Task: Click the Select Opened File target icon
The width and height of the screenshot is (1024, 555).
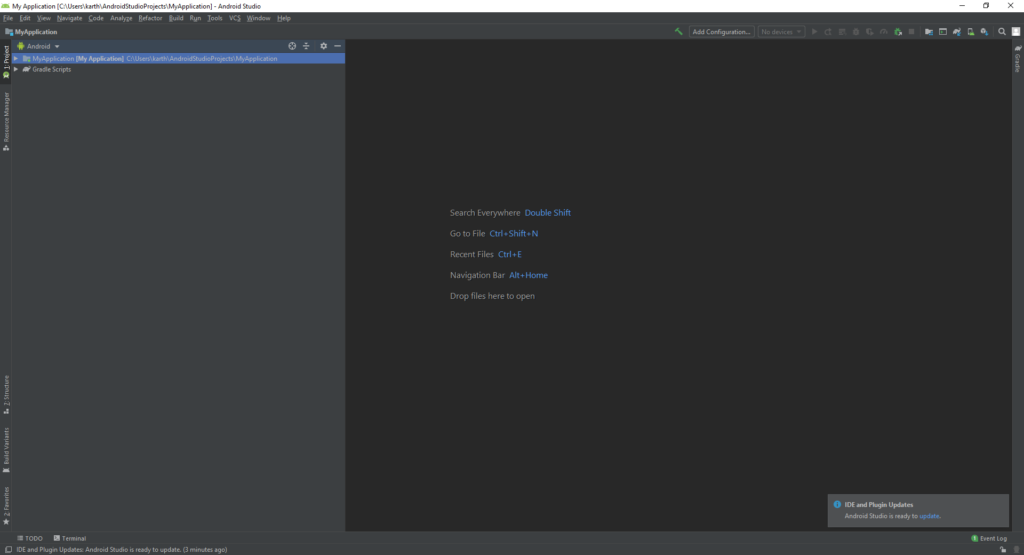Action: [292, 46]
